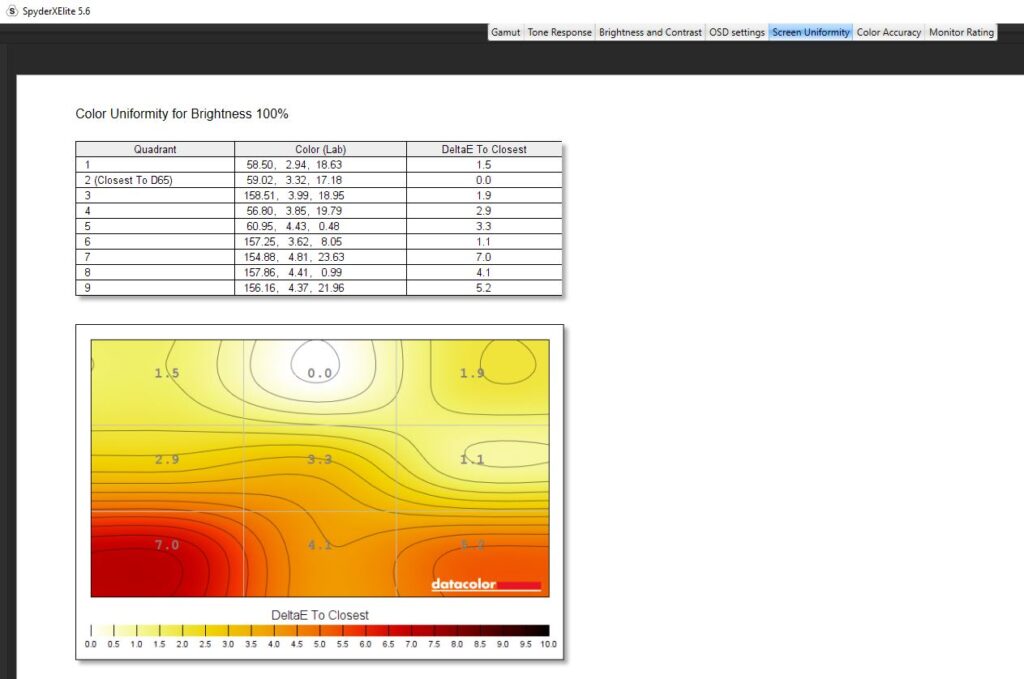Open the Gamut tab
The width and height of the screenshot is (1024, 679).
pyautogui.click(x=505, y=32)
